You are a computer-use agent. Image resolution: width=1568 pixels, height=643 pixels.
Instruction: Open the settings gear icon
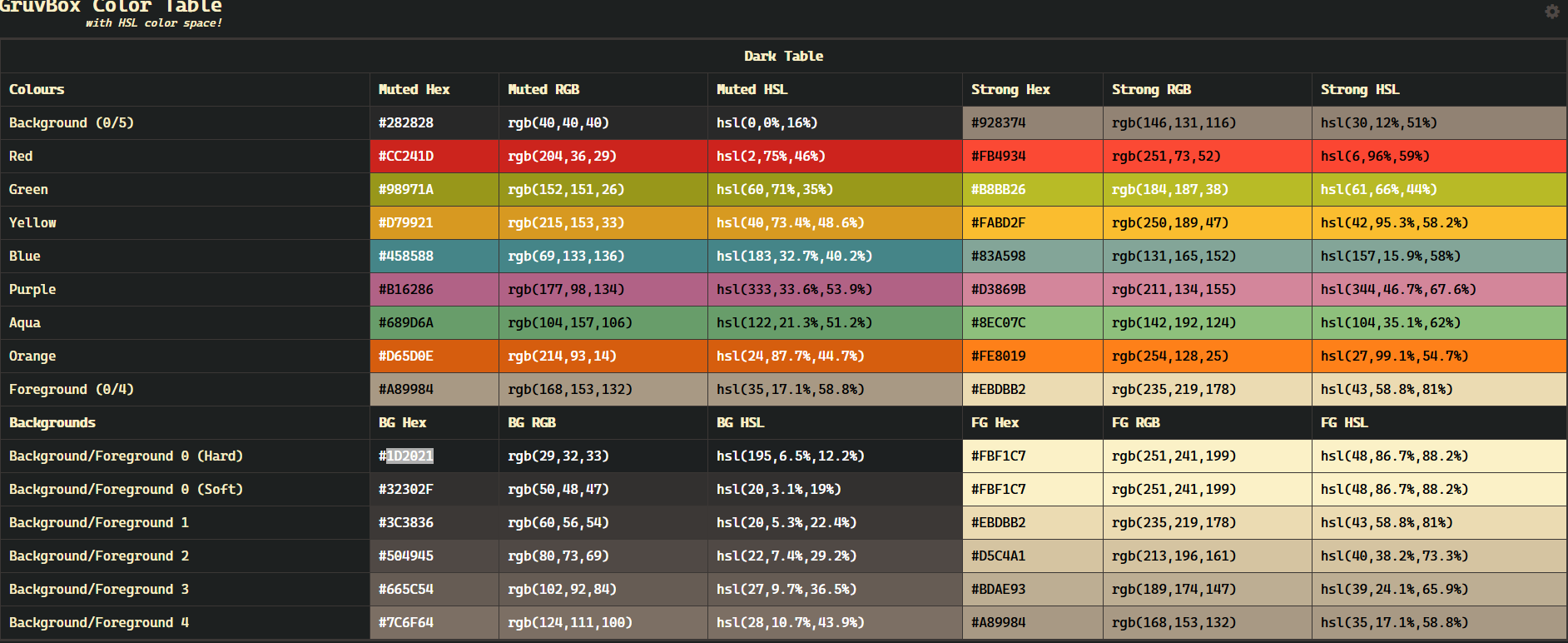click(1552, 12)
